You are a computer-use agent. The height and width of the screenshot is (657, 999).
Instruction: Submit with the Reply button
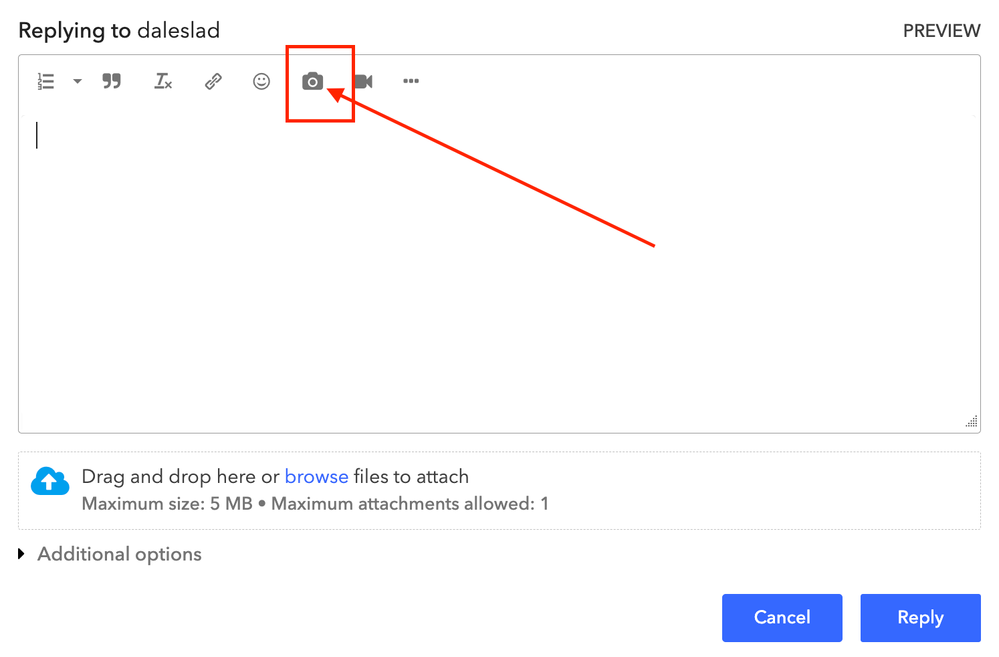coord(920,618)
